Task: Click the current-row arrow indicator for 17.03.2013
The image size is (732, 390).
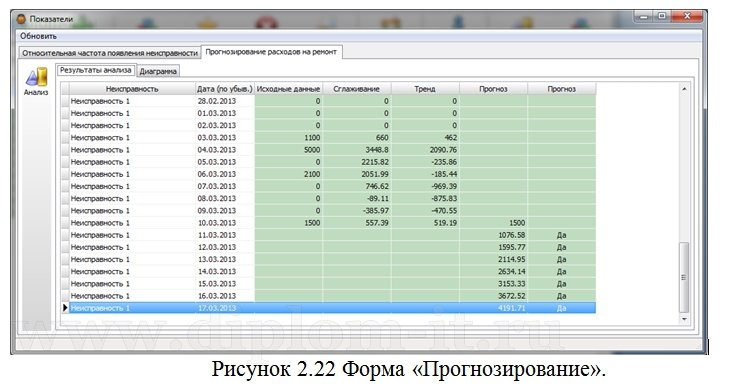Action: click(65, 308)
